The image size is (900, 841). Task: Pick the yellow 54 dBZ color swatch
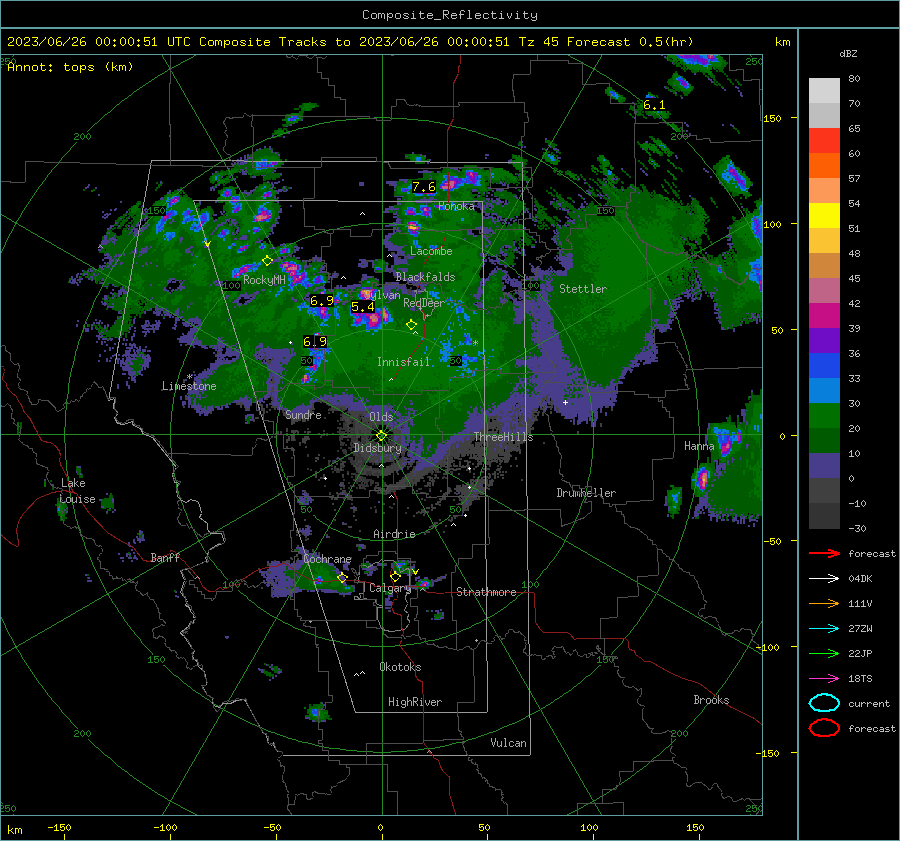click(824, 215)
